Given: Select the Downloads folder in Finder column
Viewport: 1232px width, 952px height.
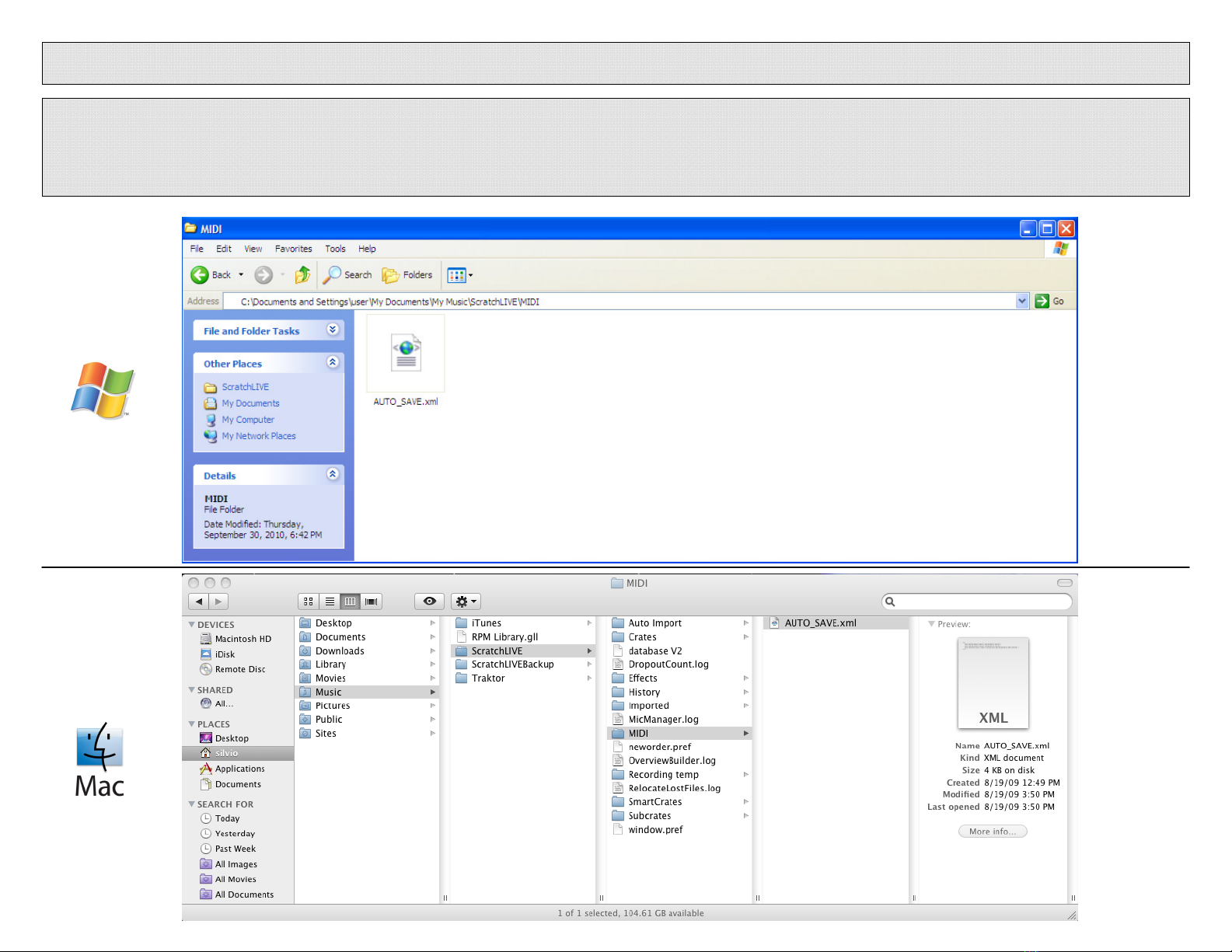Looking at the screenshot, I should (367, 651).
